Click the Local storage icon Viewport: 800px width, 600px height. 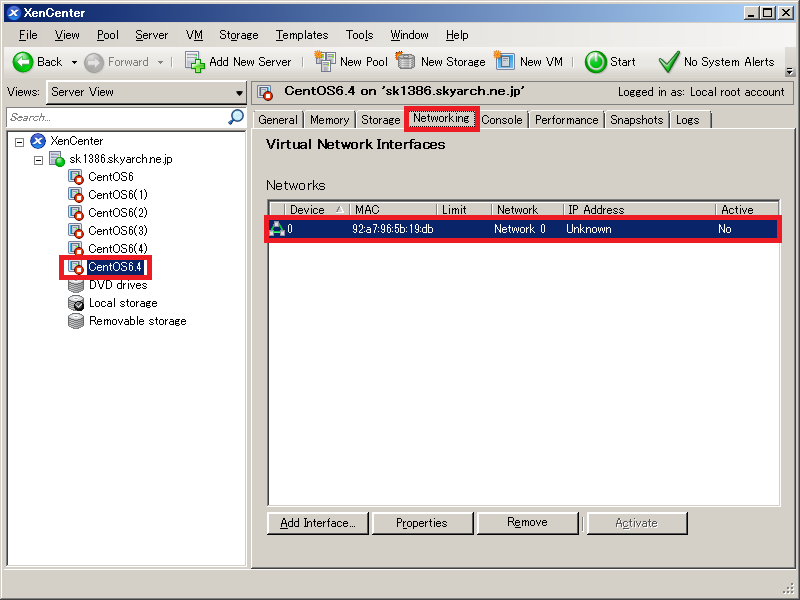(x=76, y=303)
